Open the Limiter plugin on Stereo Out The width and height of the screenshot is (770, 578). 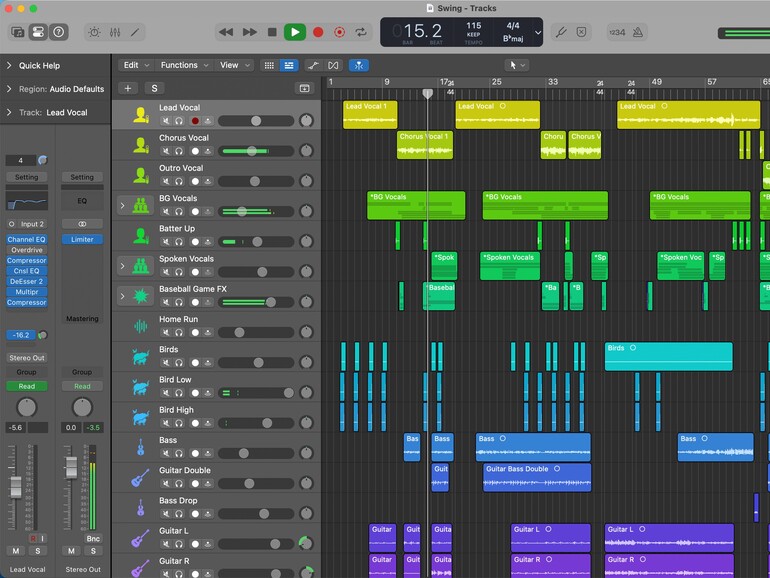pyautogui.click(x=82, y=239)
